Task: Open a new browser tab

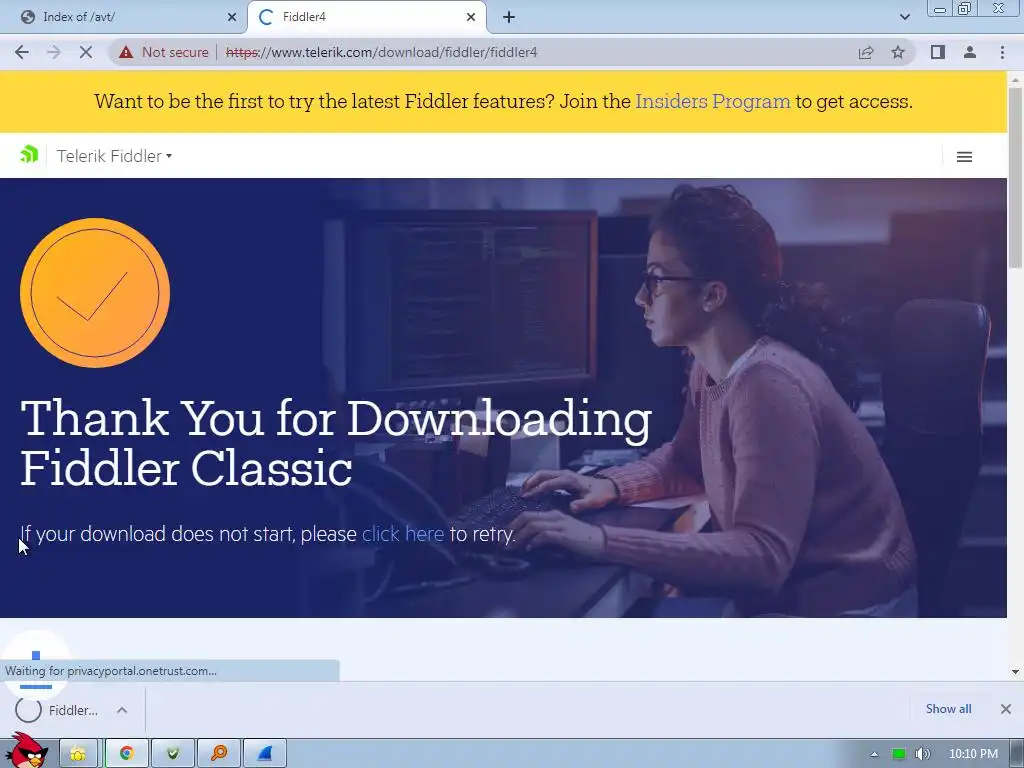Action: click(x=509, y=17)
